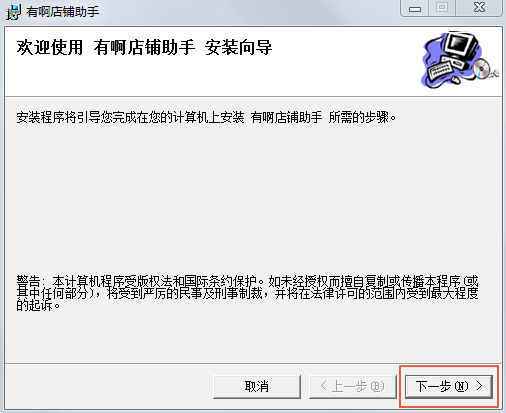
Task: Click the installer icon in the title bar
Action: [13, 12]
